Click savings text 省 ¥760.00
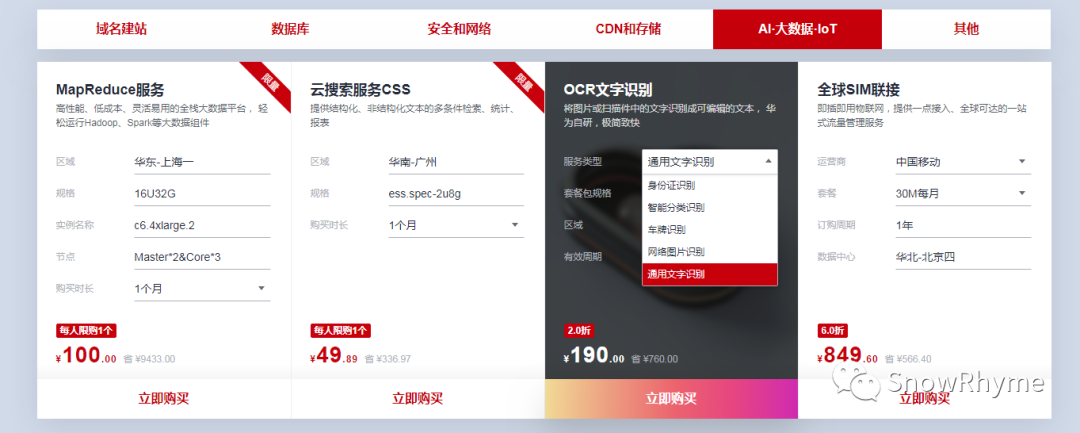 654,359
